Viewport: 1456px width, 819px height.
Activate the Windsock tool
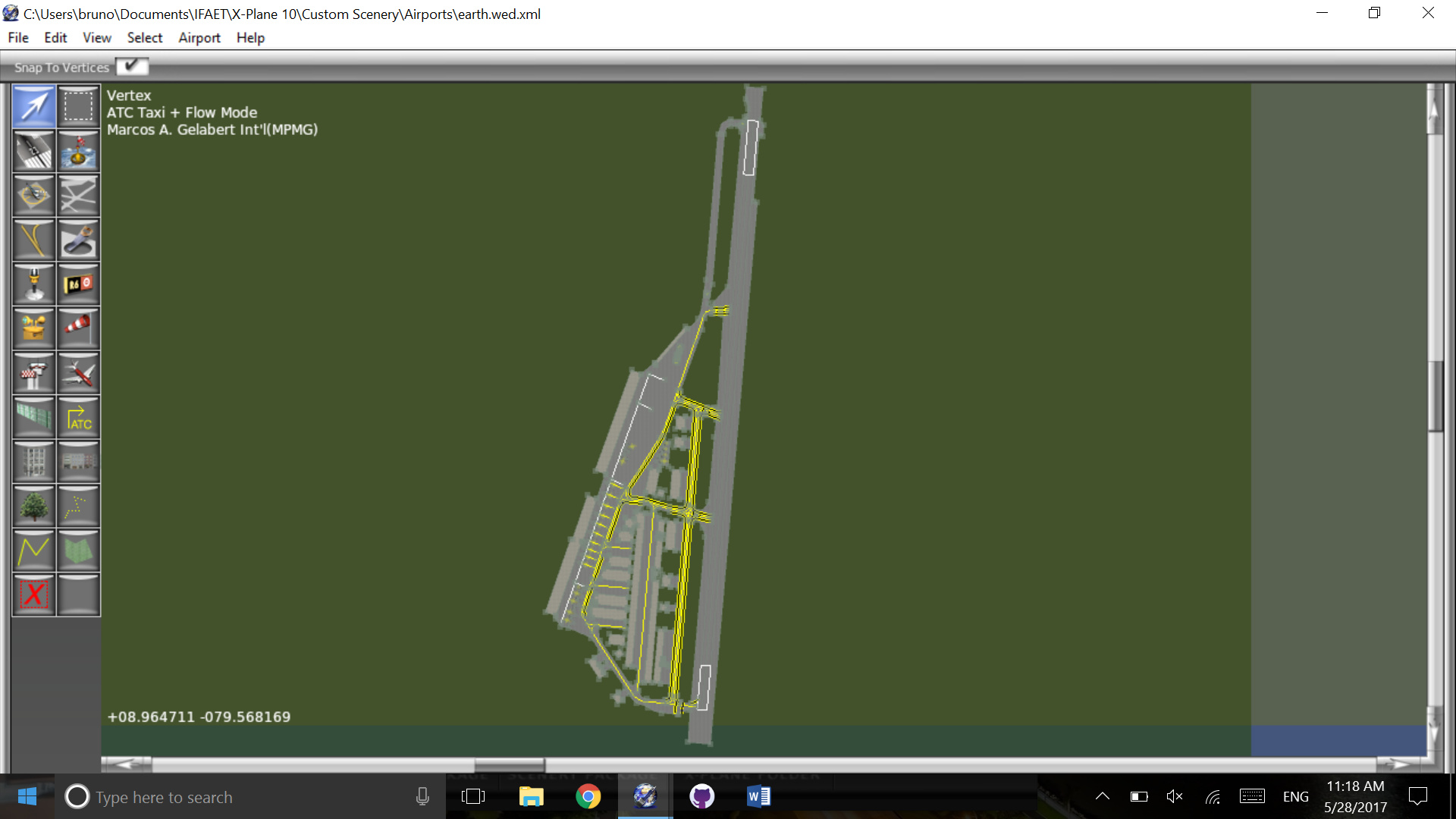pos(78,328)
